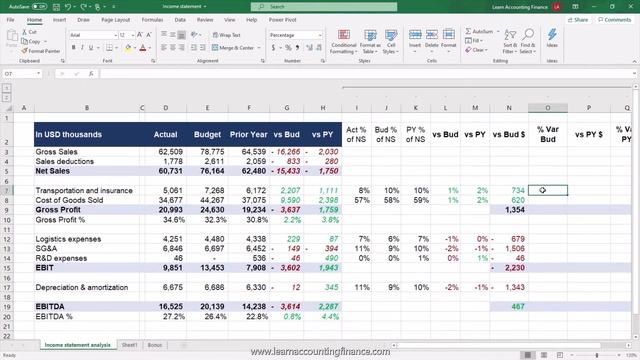Select row 9 header
The height and width of the screenshot is (360, 640).
[7, 210]
